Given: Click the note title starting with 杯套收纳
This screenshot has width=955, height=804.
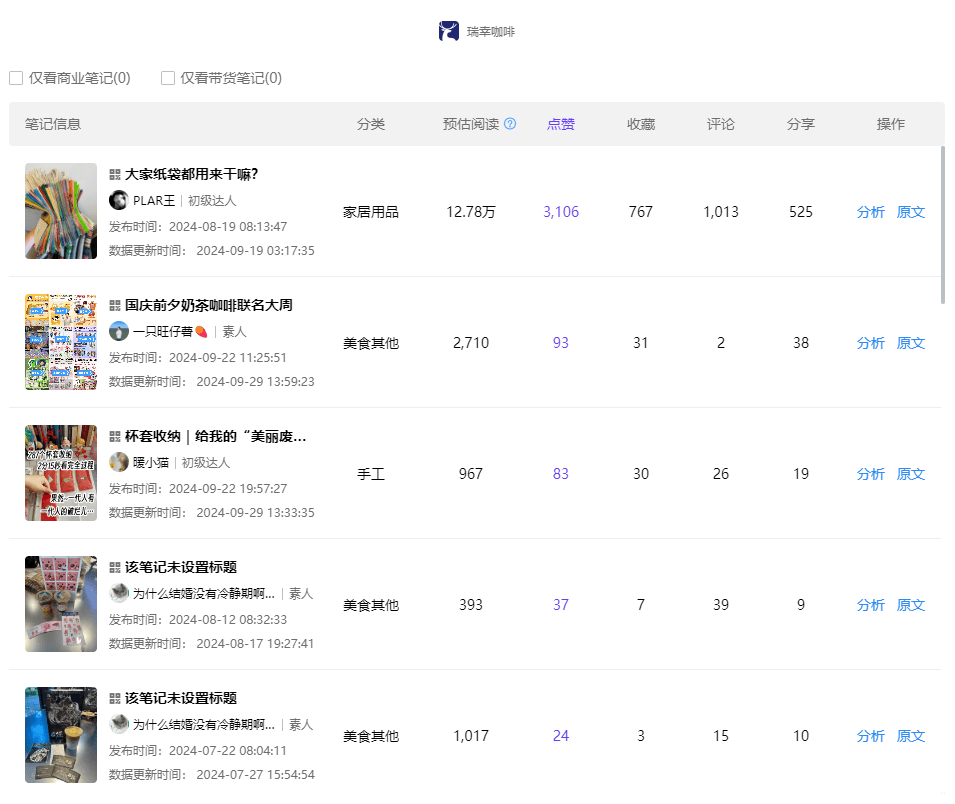Looking at the screenshot, I should tap(216, 437).
